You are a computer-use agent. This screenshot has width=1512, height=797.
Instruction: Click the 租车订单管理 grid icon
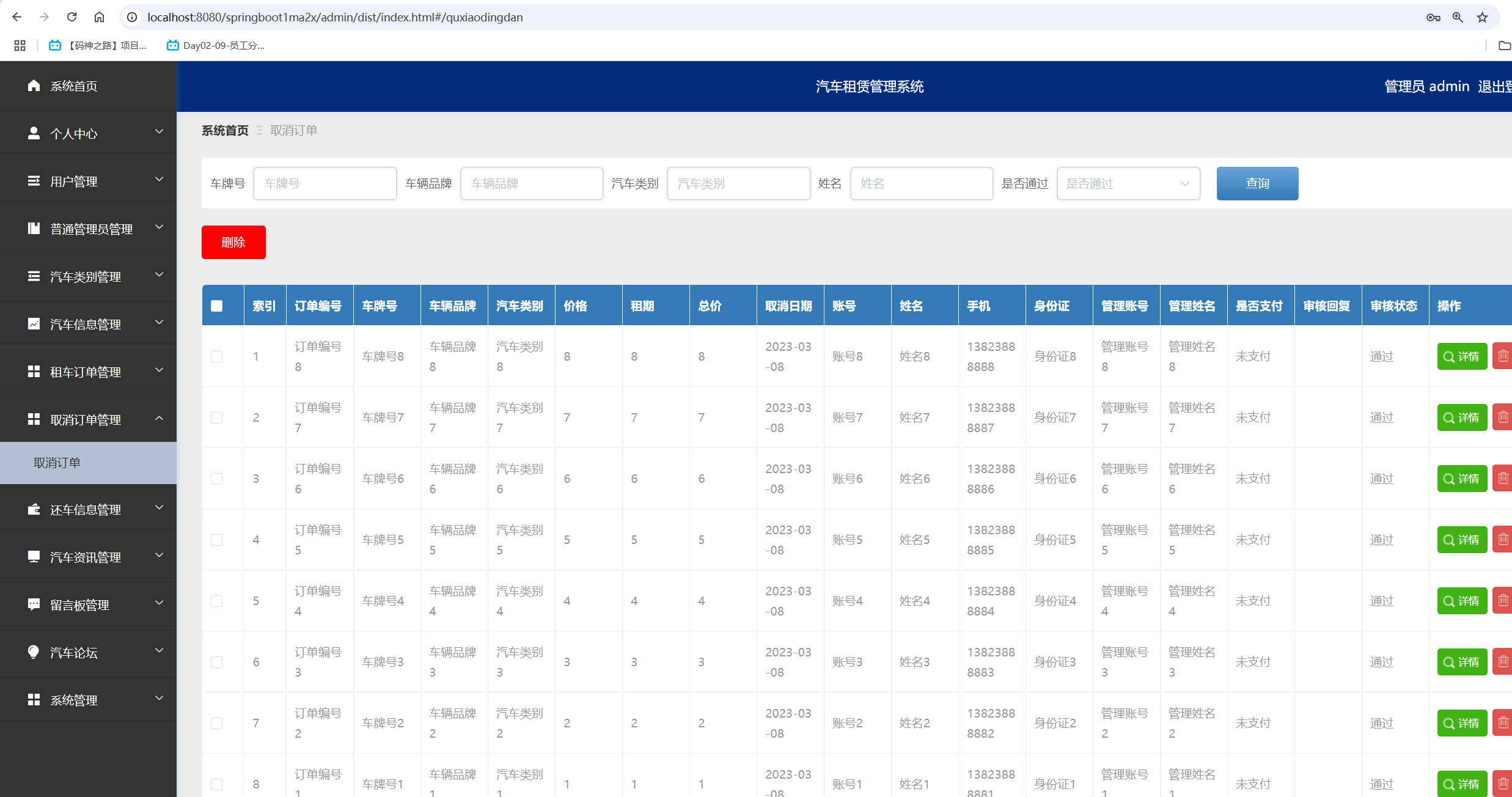(34, 372)
